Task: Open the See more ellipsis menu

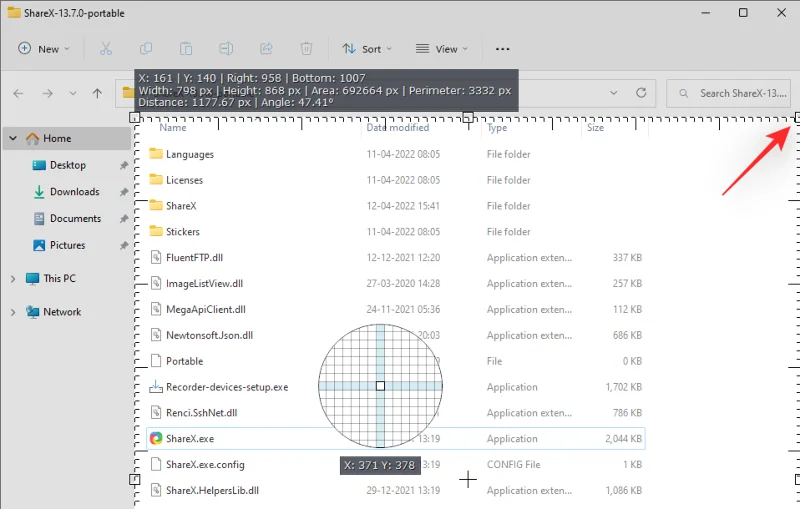Action: point(503,49)
